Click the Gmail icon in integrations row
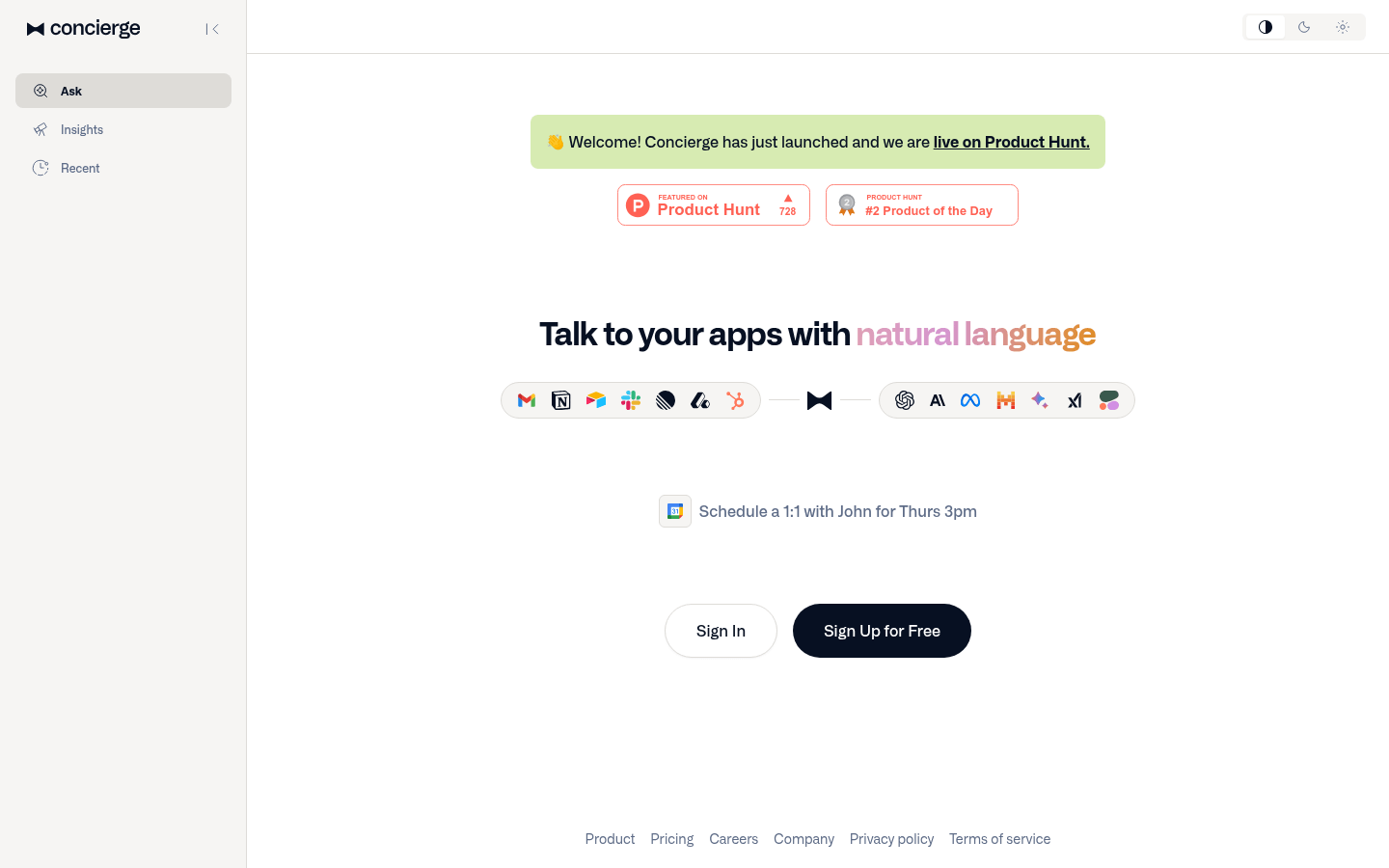Screen dimensions: 1389x868 point(527,400)
